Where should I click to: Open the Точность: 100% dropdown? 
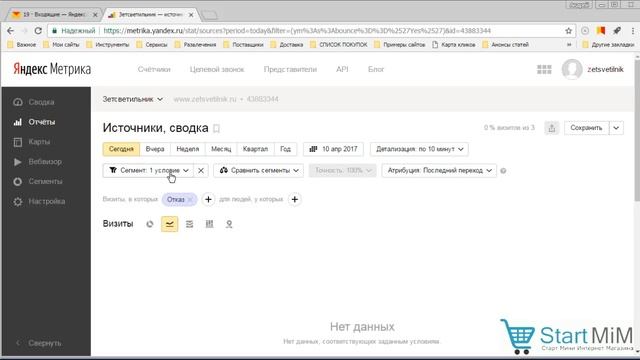tap(342, 170)
